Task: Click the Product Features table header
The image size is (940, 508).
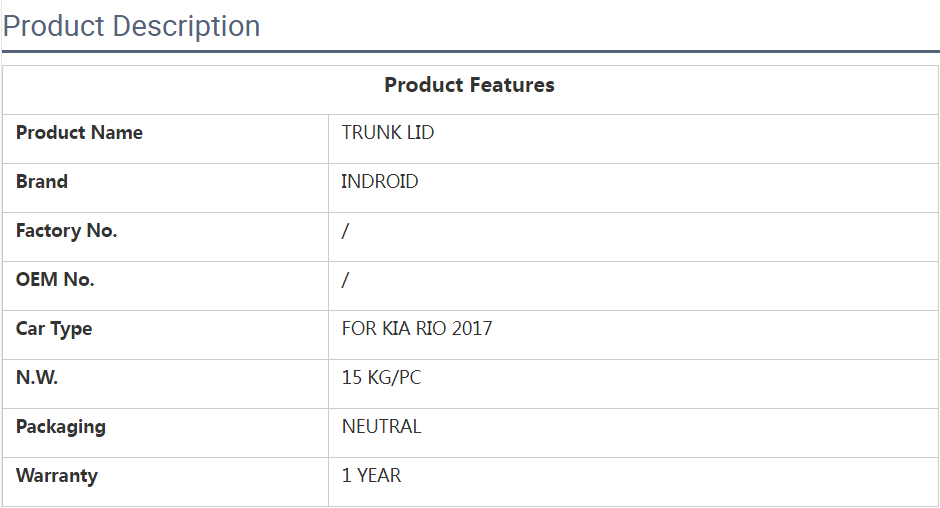Action: point(469,86)
